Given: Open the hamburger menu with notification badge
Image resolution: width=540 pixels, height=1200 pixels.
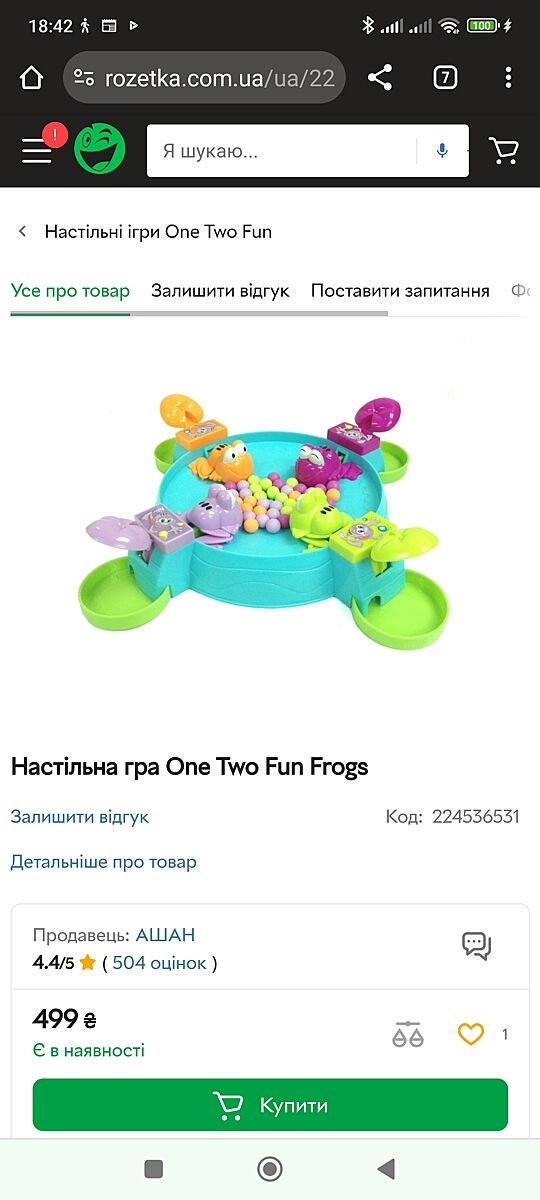Looking at the screenshot, I should (x=38, y=150).
